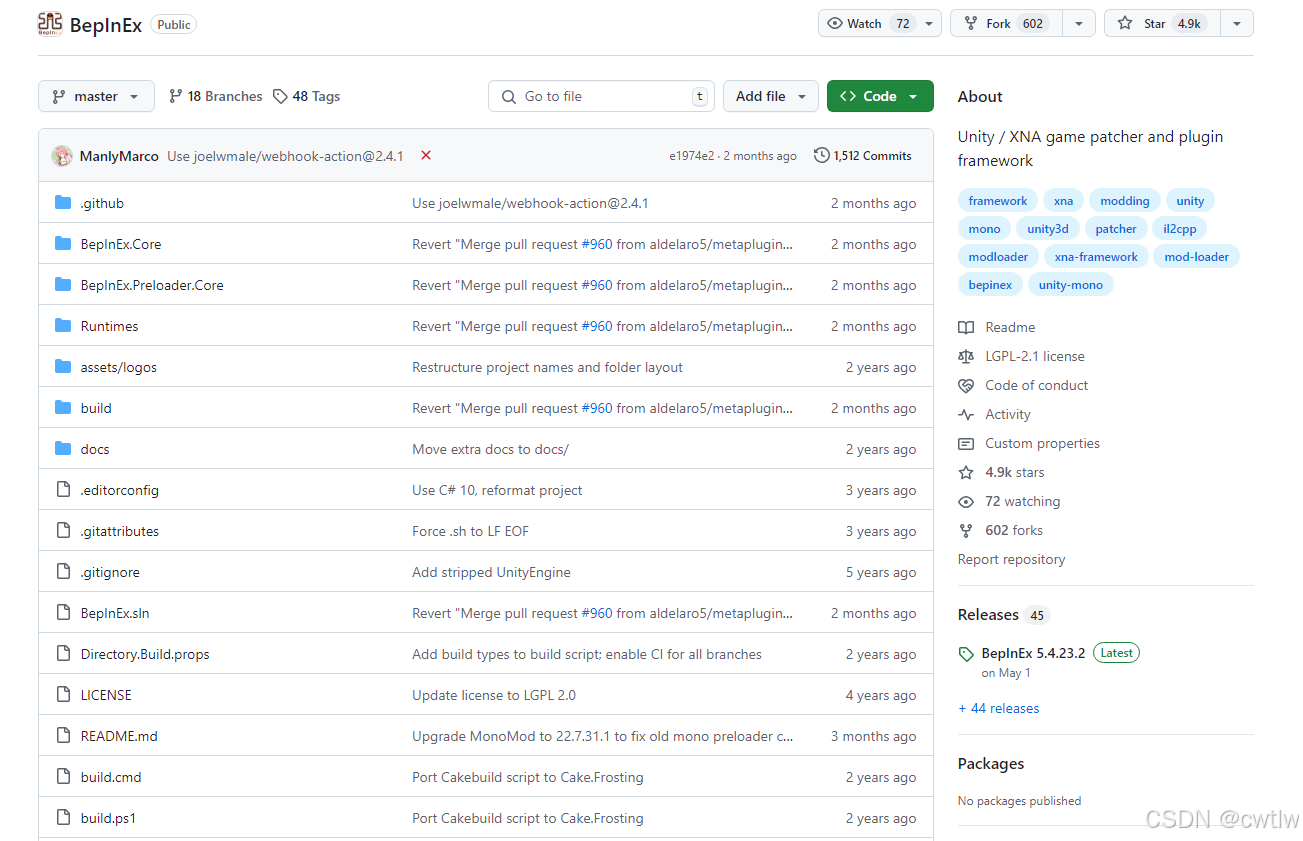Open the README.md file name
The image size is (1303, 841).
[119, 736]
